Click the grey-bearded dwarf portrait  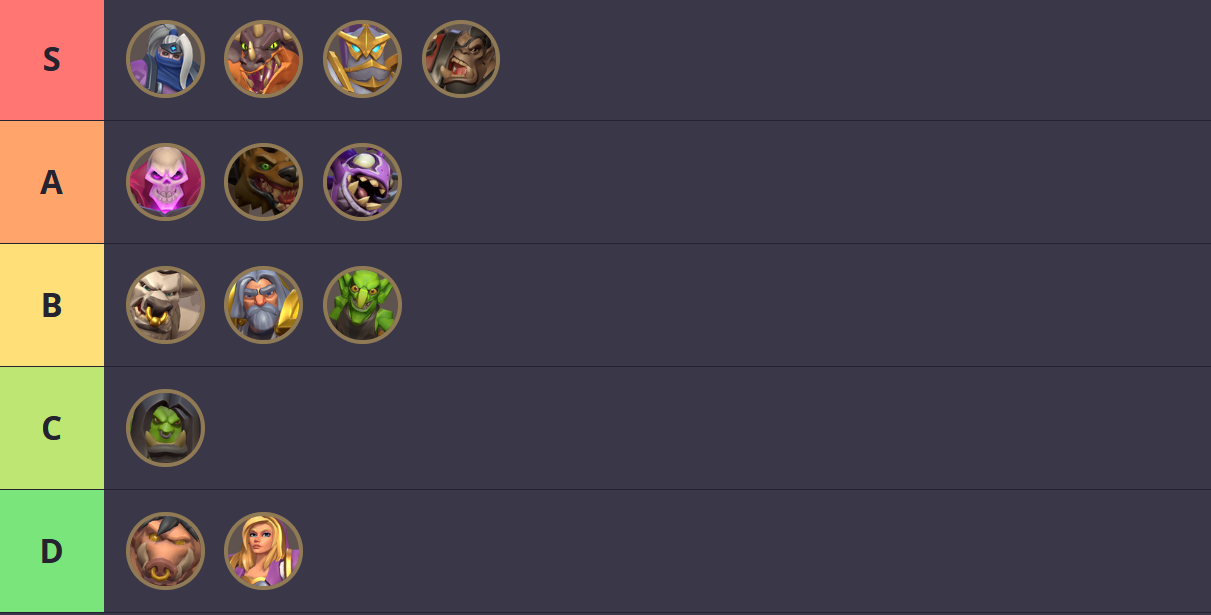click(x=263, y=305)
